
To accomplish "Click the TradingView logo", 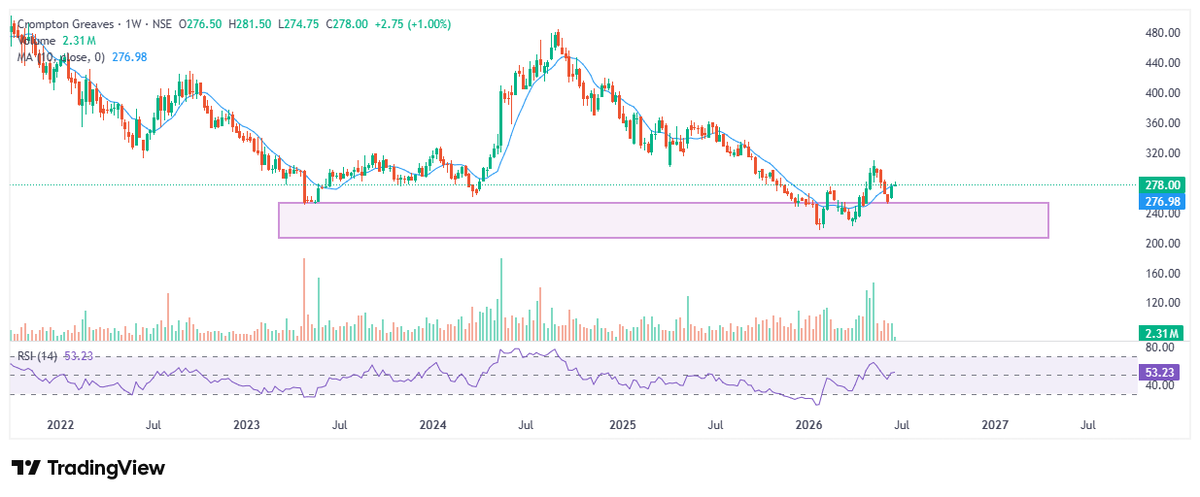I will click(x=88, y=468).
